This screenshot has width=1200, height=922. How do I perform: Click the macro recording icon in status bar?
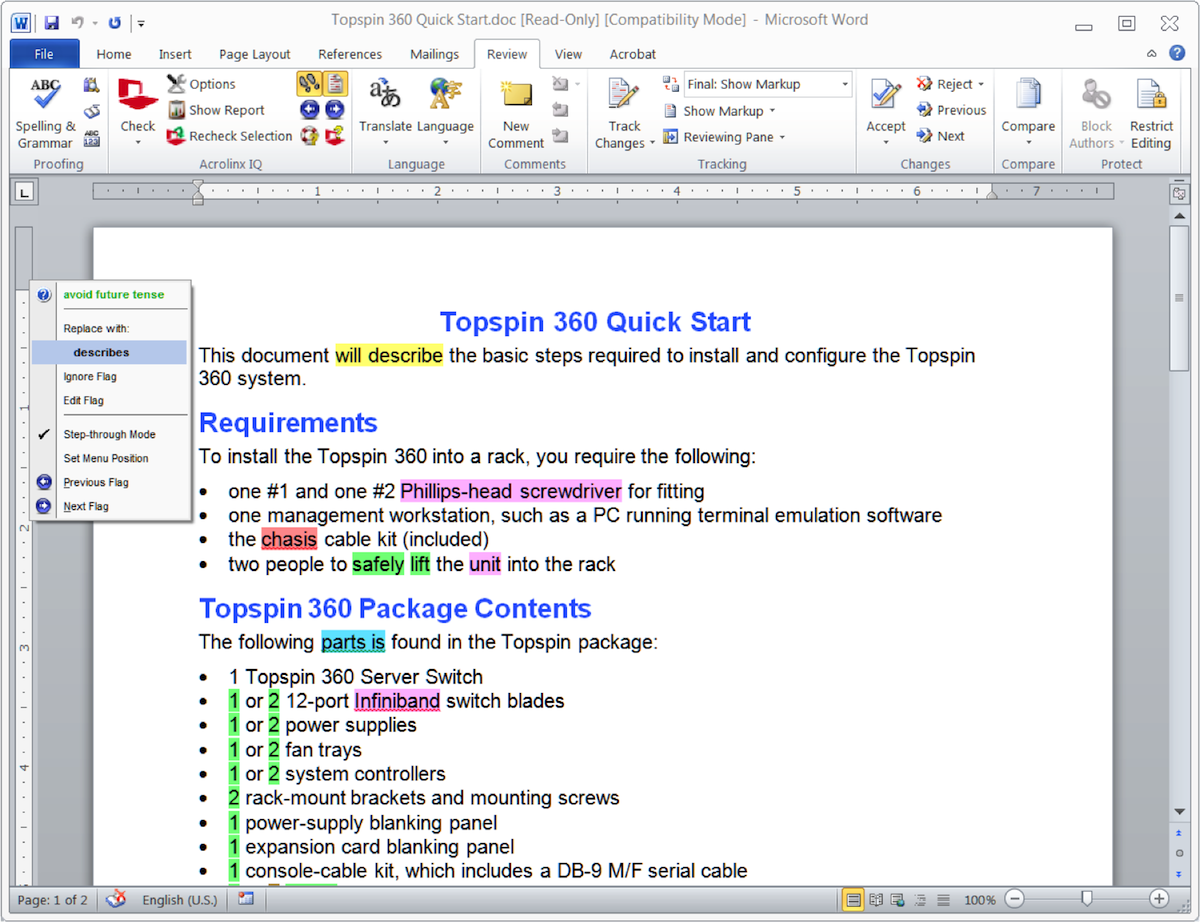[x=245, y=899]
